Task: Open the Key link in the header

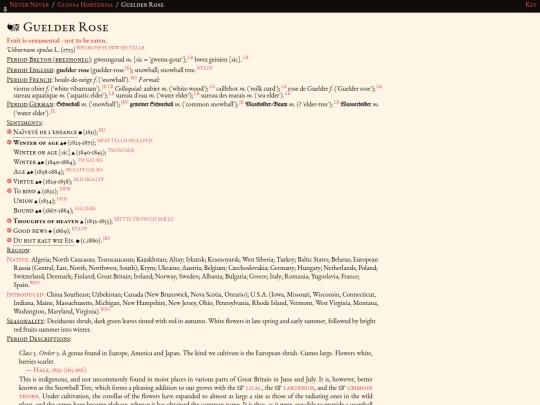Action: (530, 5)
